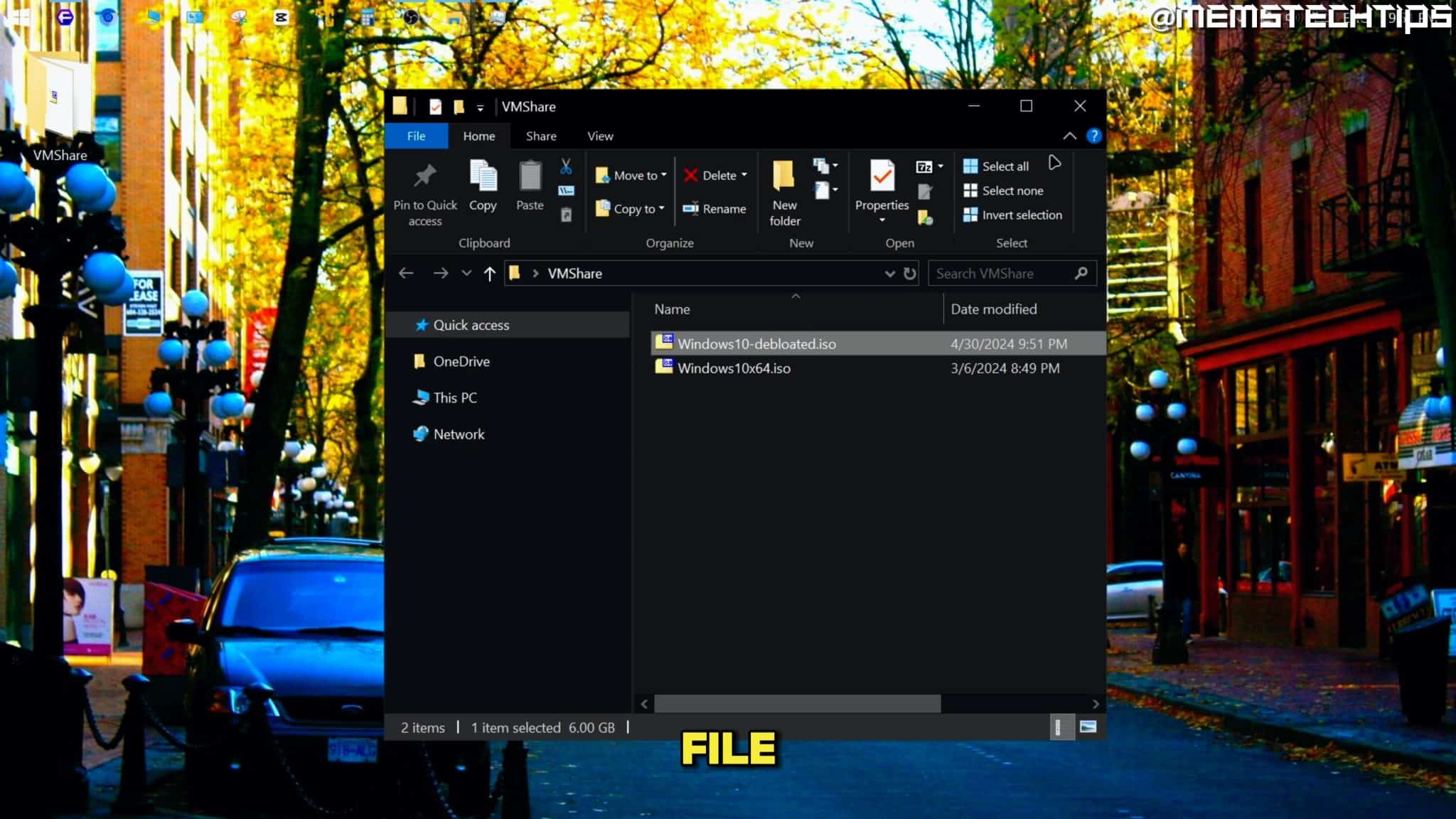
Task: Click the Windows10x64.iso file icon
Action: pyautogui.click(x=664, y=367)
